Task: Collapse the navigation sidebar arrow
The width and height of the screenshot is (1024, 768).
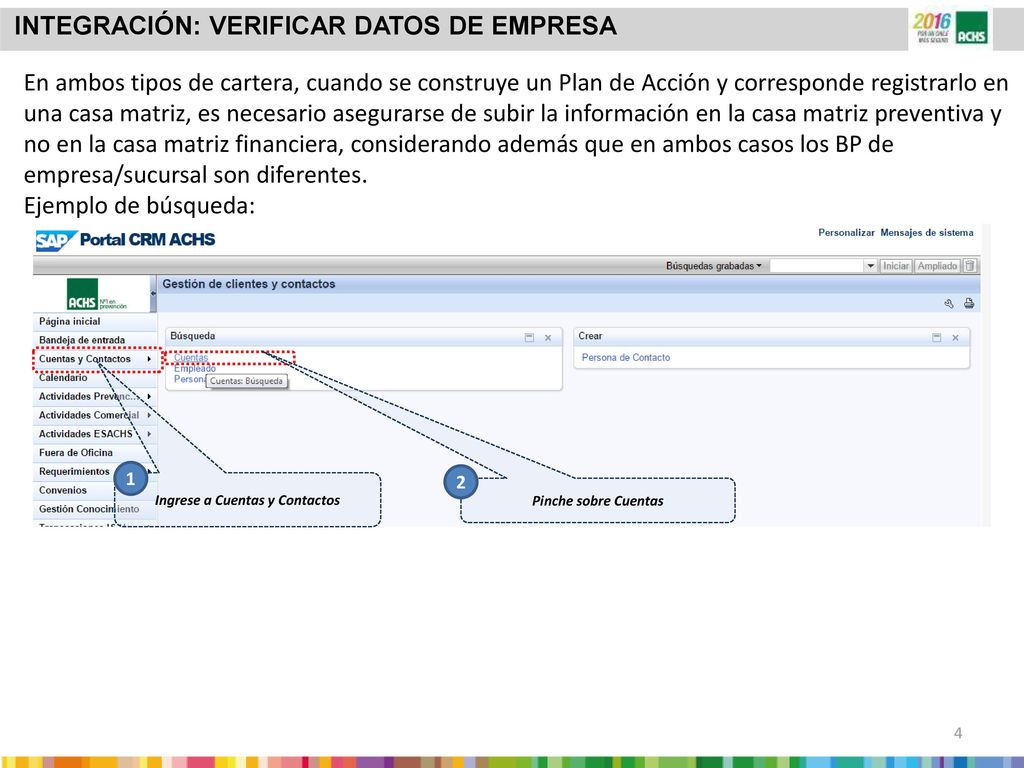Action: pyautogui.click(x=153, y=294)
